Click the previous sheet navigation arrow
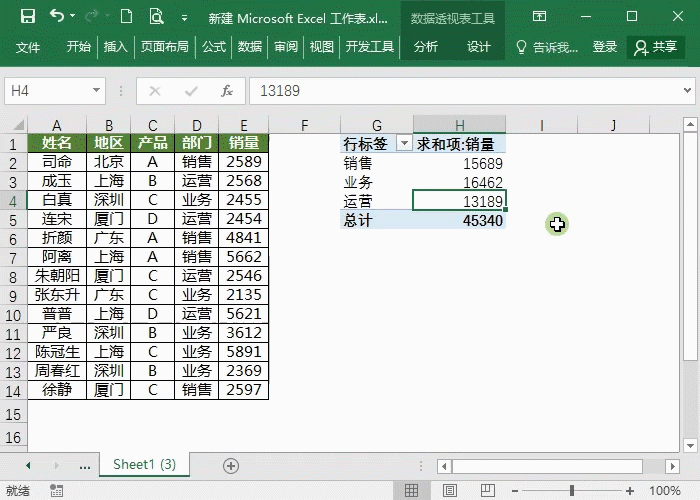This screenshot has width=700, height=500. [x=28, y=466]
